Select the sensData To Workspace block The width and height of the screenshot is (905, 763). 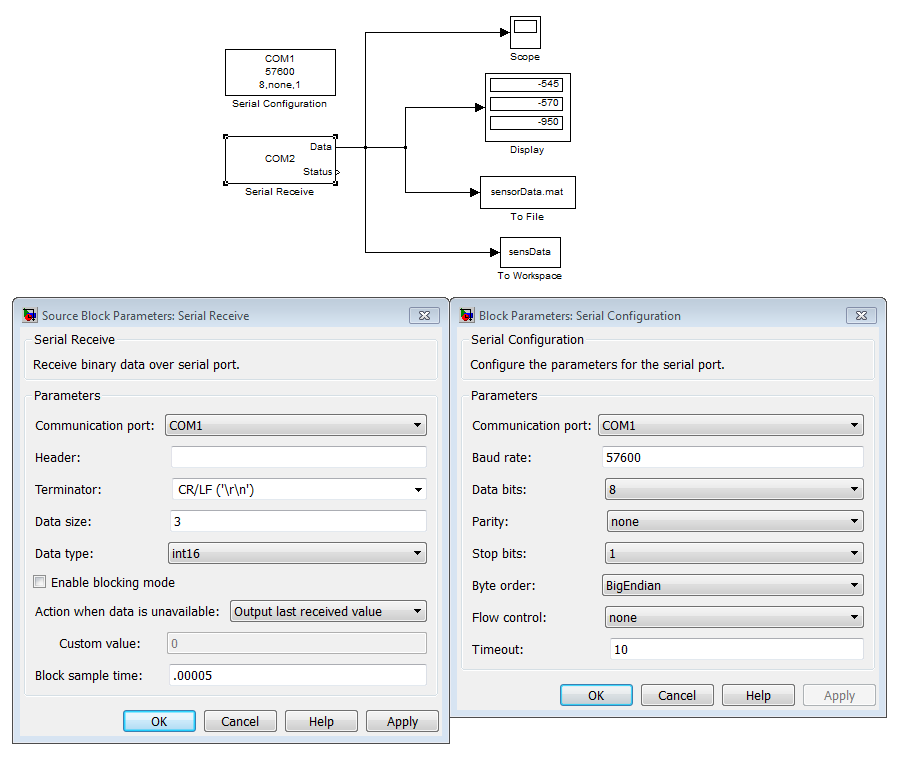(529, 252)
